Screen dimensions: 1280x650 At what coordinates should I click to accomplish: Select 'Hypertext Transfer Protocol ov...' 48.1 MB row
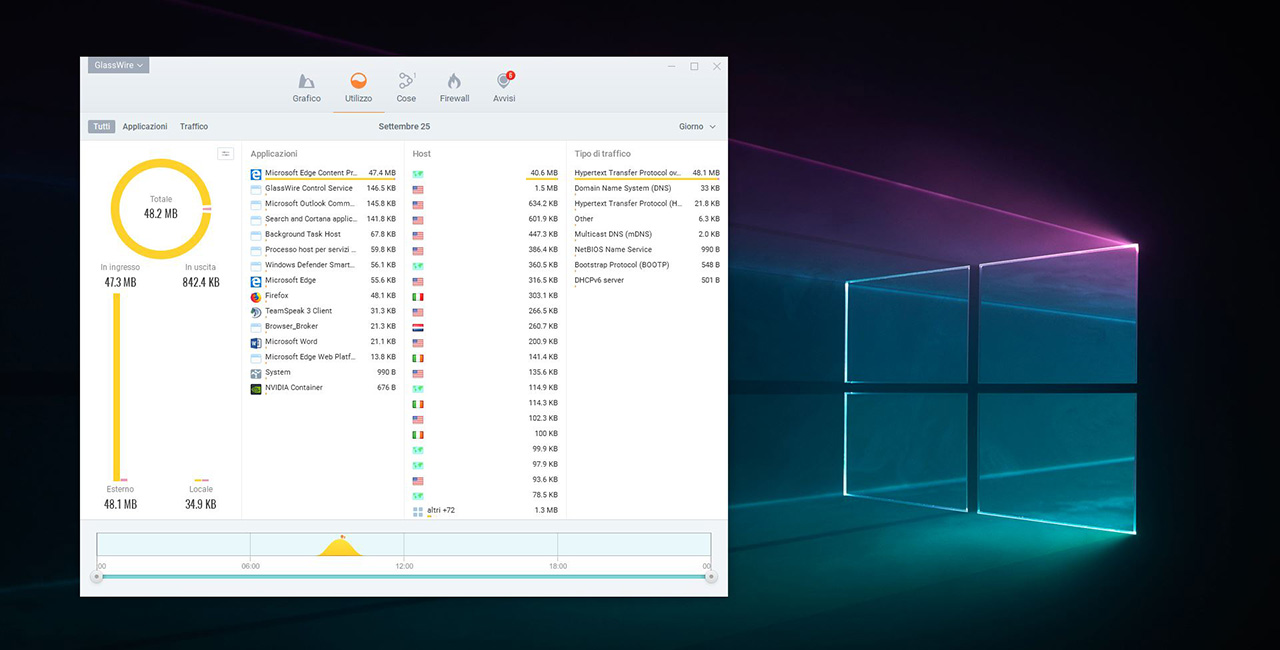click(x=646, y=173)
